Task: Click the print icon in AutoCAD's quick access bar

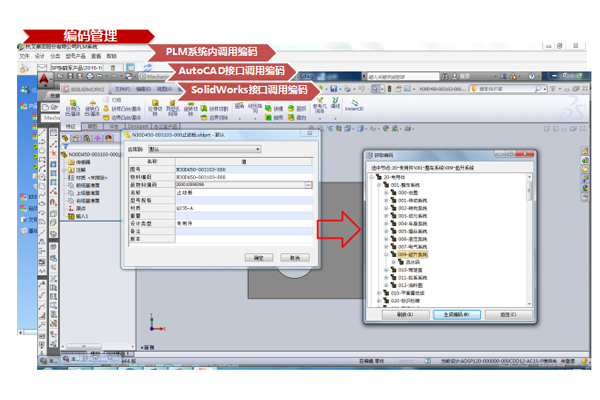Action: pos(90,76)
